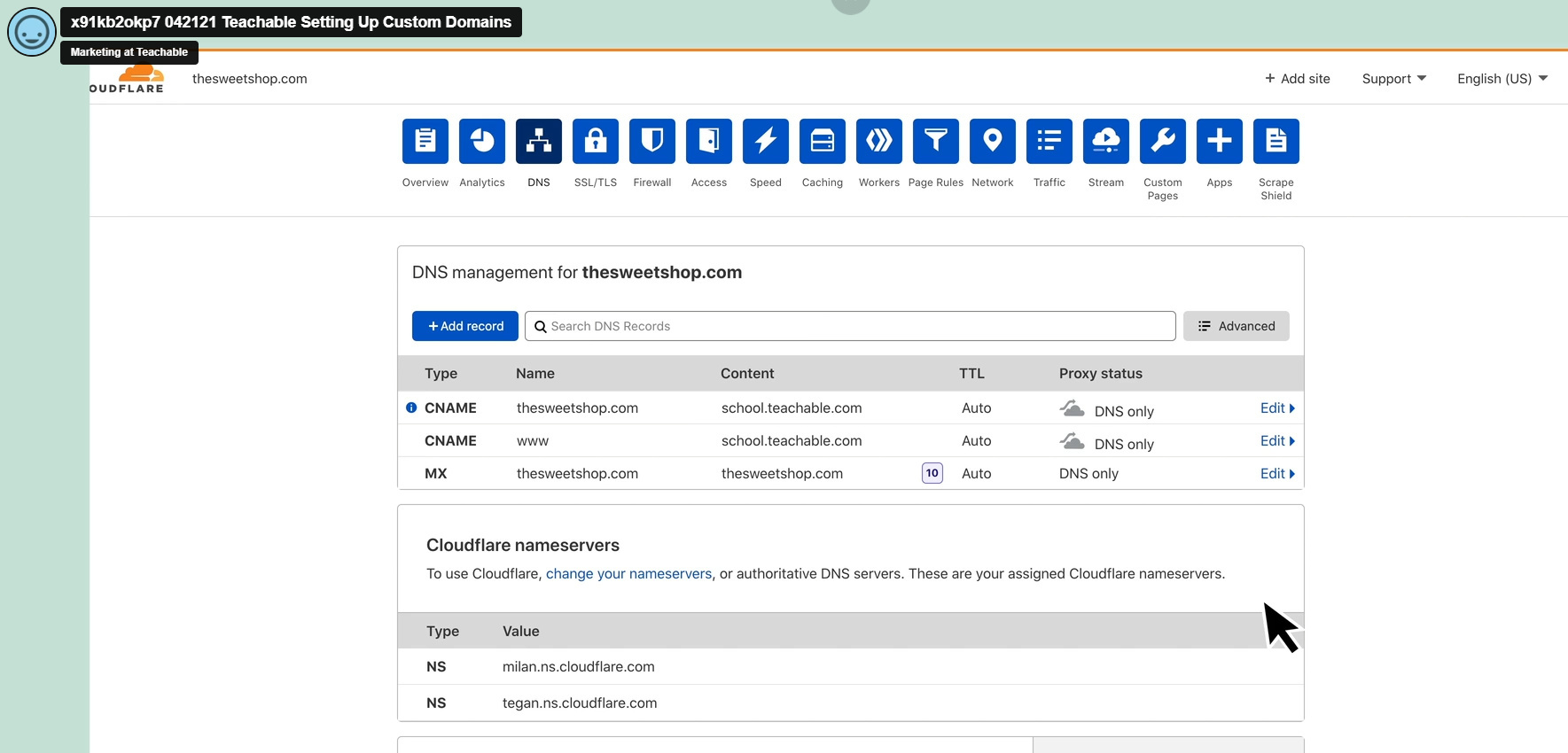Focus the Search DNS Records field
Screen dimensions: 1568x753
point(851,326)
